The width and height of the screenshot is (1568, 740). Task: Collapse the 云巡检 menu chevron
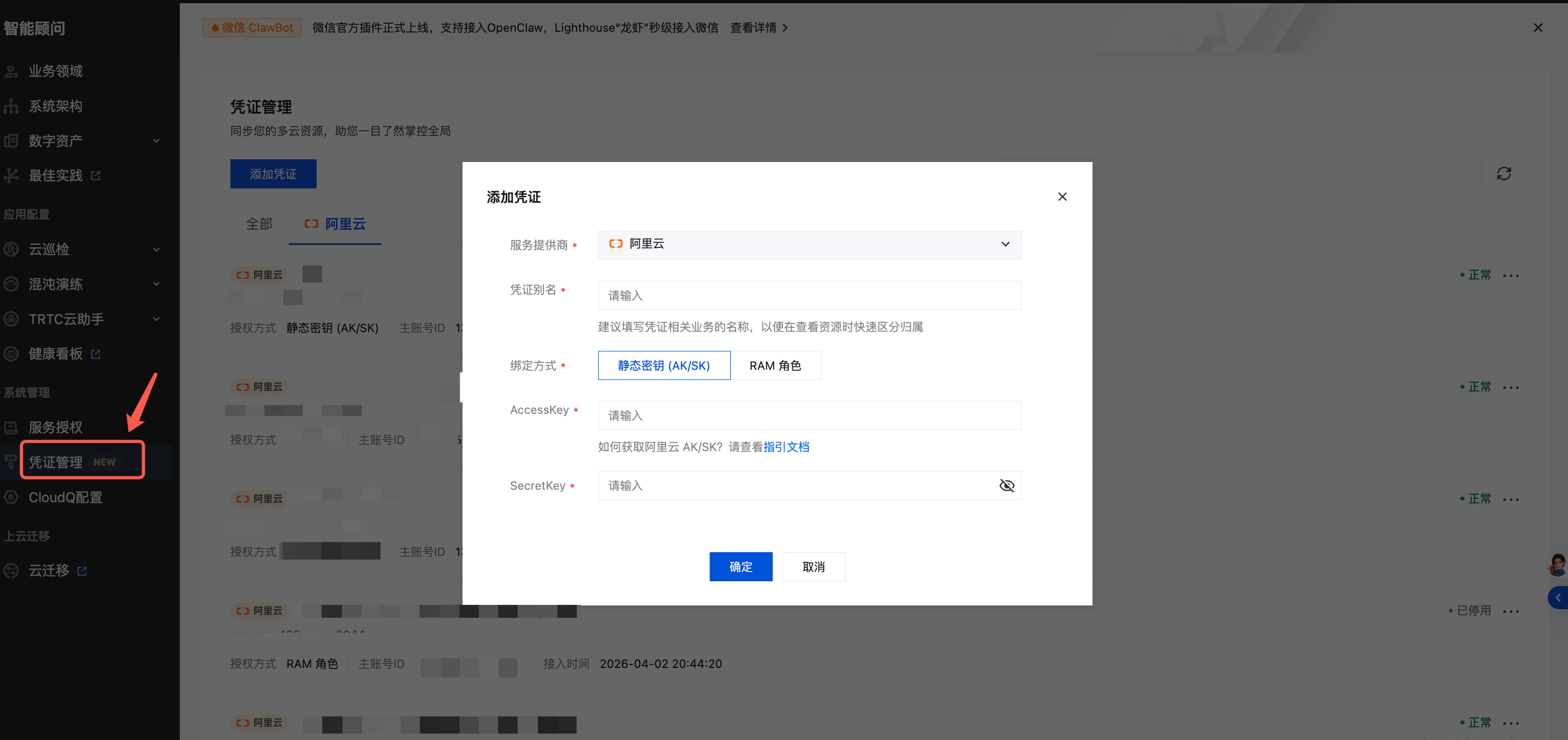point(157,249)
